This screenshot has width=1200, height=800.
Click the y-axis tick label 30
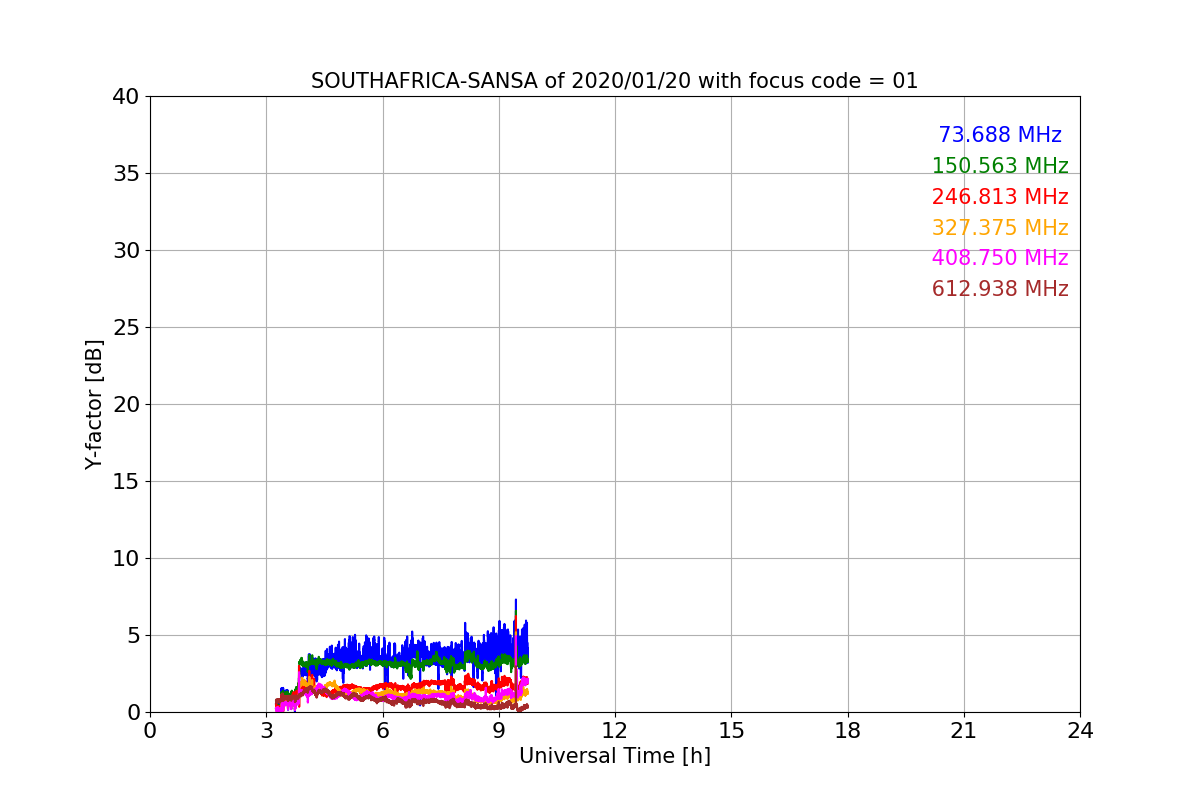point(126,251)
